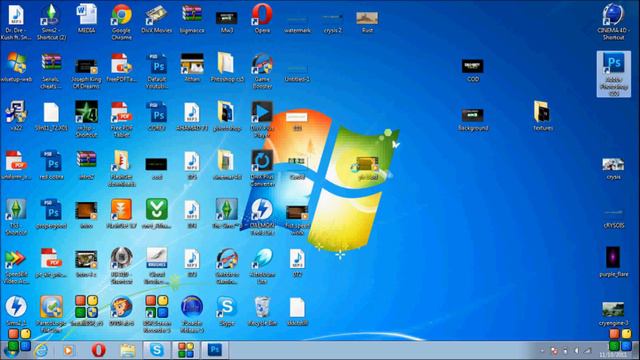Open Opera from the taskbar
Viewport: 640px width, 360px height.
tap(98, 350)
